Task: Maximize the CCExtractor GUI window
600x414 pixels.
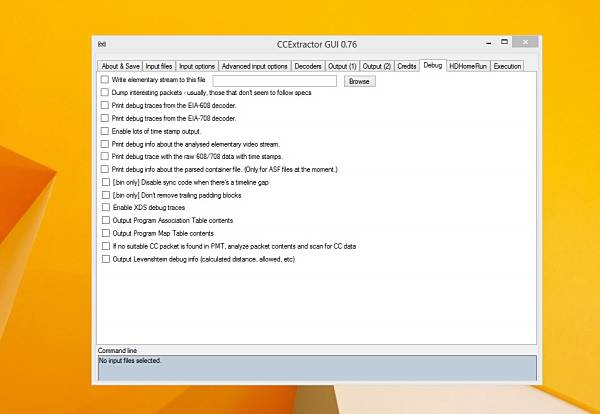Action: (x=504, y=42)
